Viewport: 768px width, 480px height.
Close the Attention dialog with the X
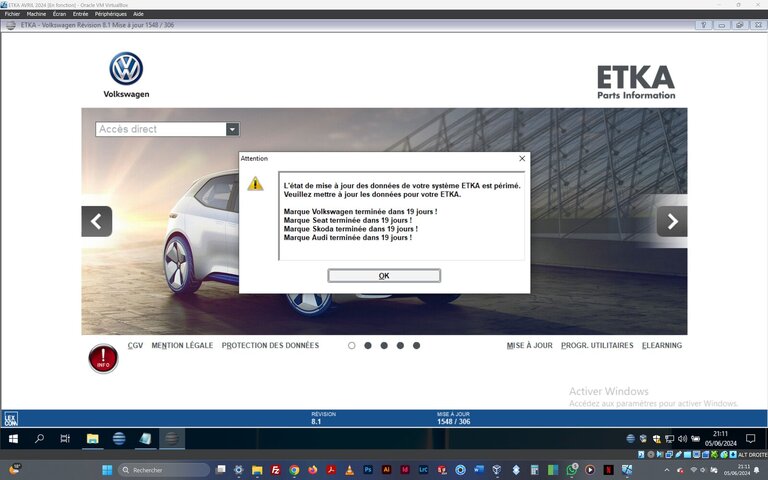[522, 159]
